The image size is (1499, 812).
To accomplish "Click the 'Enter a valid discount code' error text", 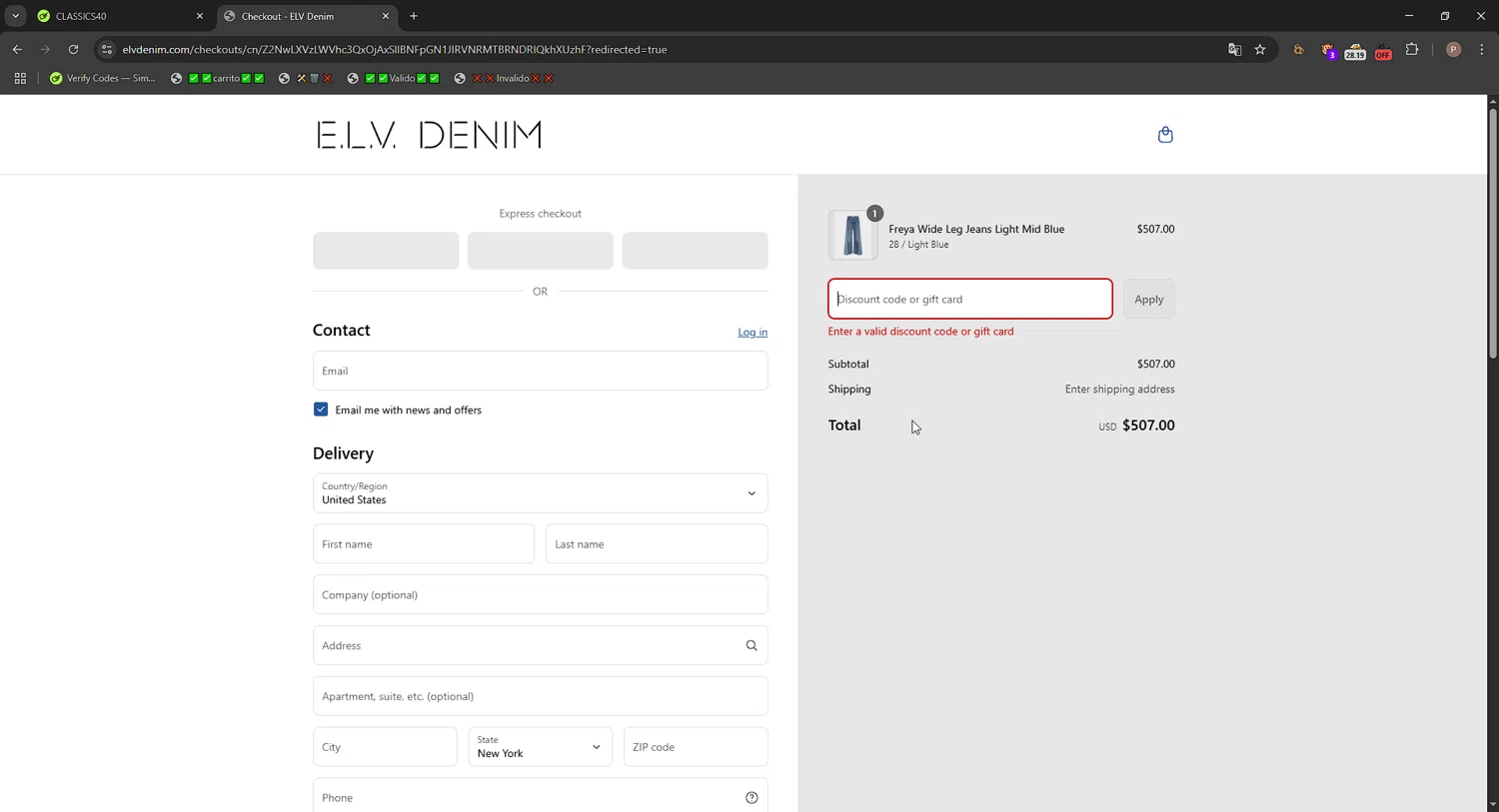I will 920,332.
